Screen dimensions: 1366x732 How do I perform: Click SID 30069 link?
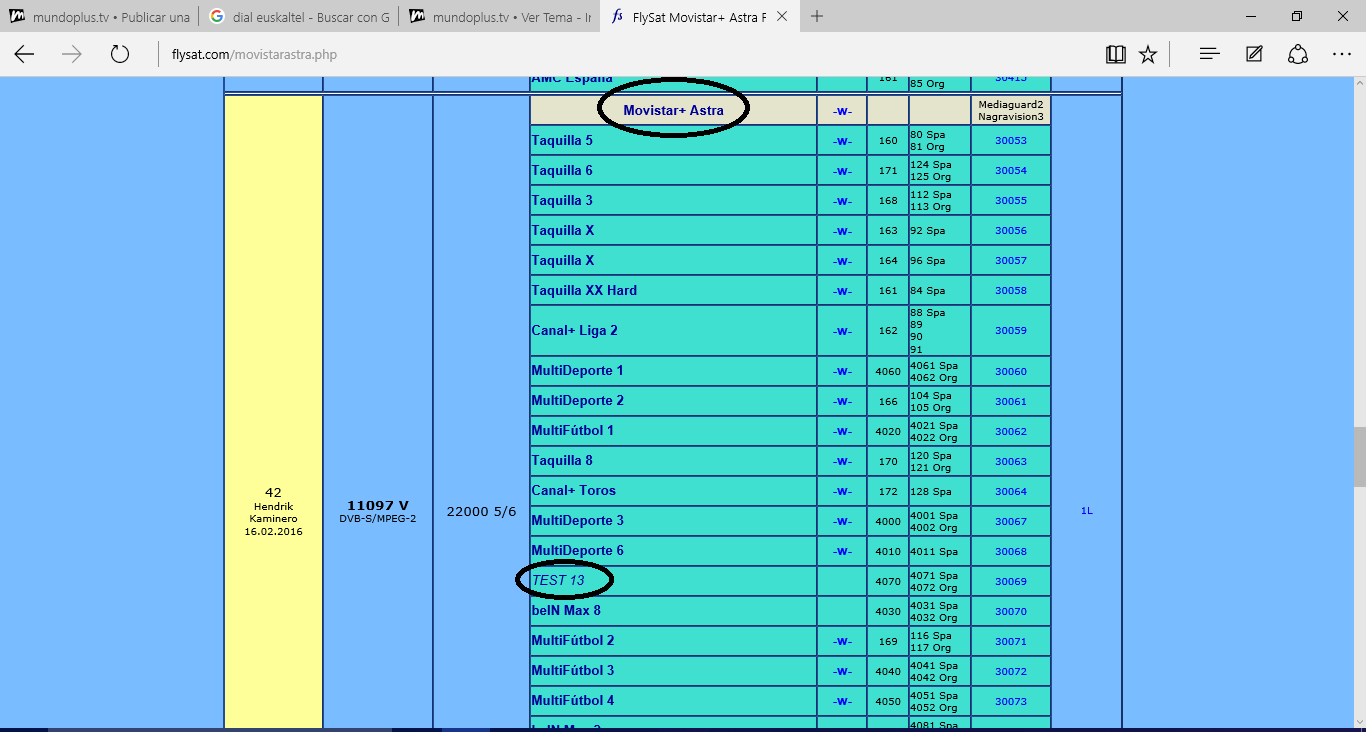[x=1011, y=581]
